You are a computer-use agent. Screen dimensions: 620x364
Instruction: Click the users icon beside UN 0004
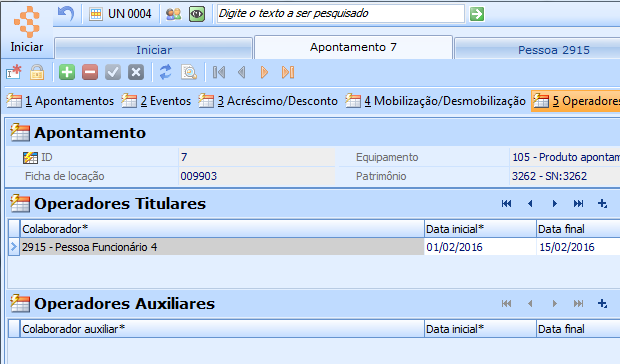[x=173, y=14]
